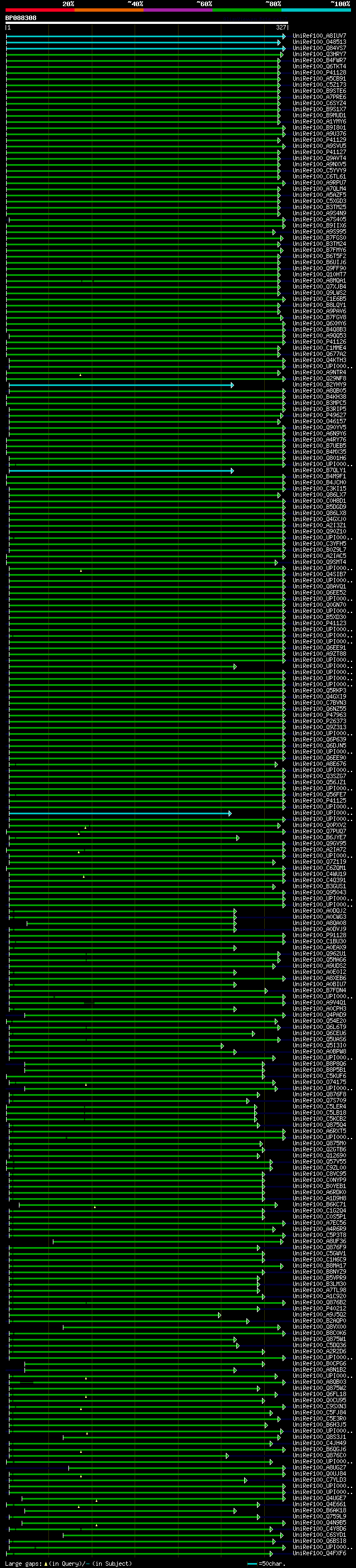Click the =50char. scale legend
Screen dimensions: 356x1568
tap(266, 1563)
